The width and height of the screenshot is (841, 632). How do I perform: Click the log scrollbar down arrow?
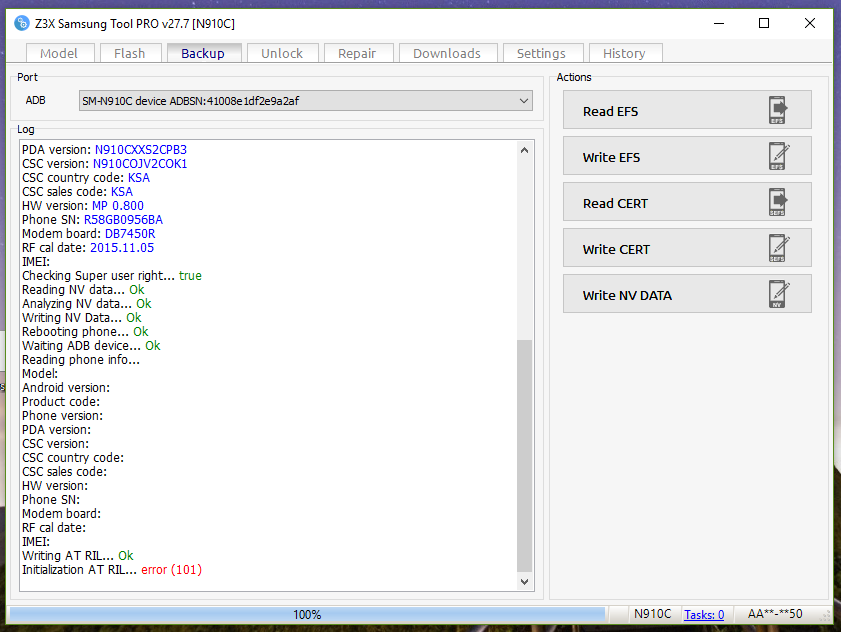(x=525, y=582)
